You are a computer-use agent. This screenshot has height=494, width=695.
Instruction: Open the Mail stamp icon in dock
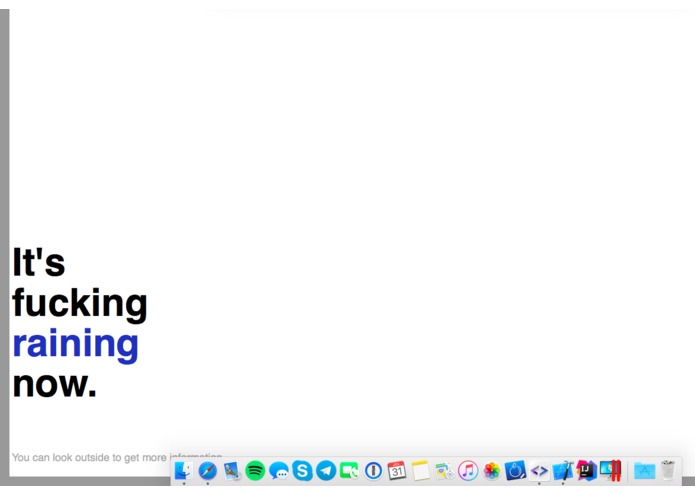click(x=231, y=471)
